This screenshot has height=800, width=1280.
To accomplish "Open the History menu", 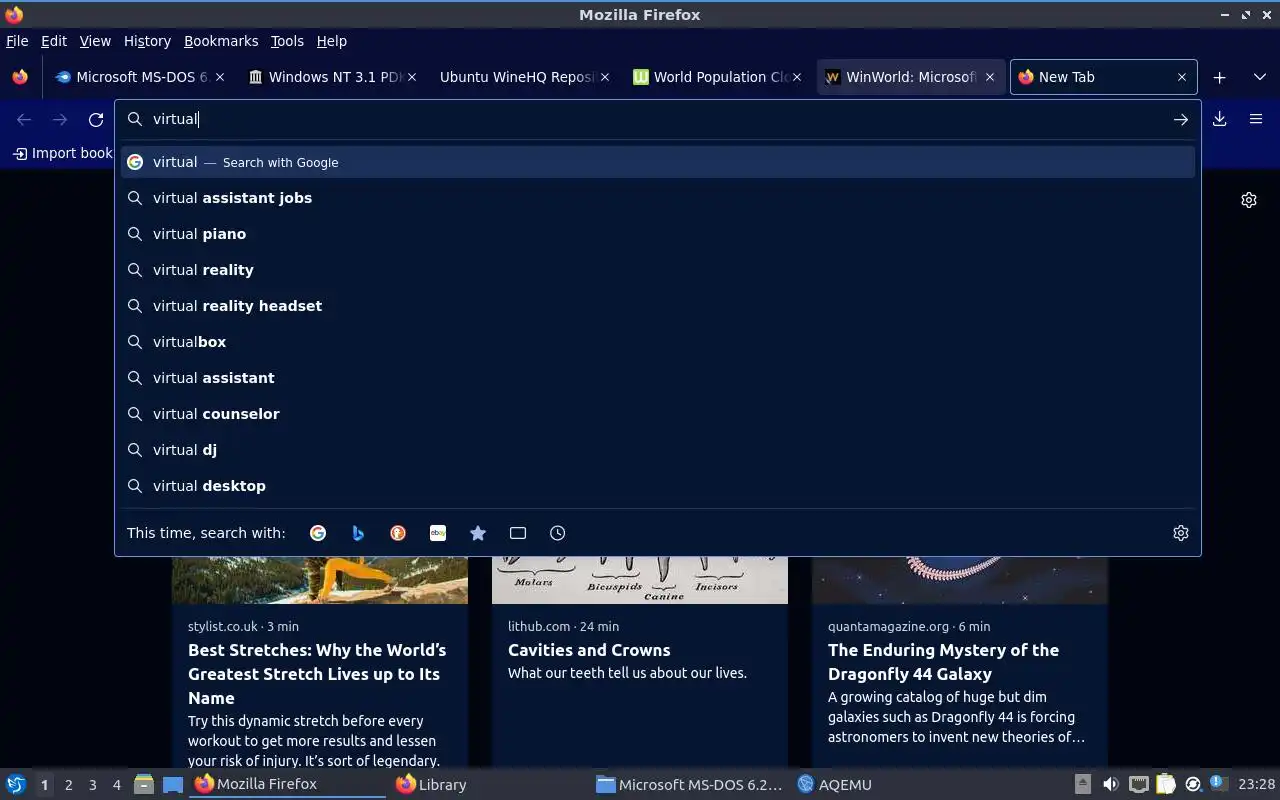I will [148, 41].
